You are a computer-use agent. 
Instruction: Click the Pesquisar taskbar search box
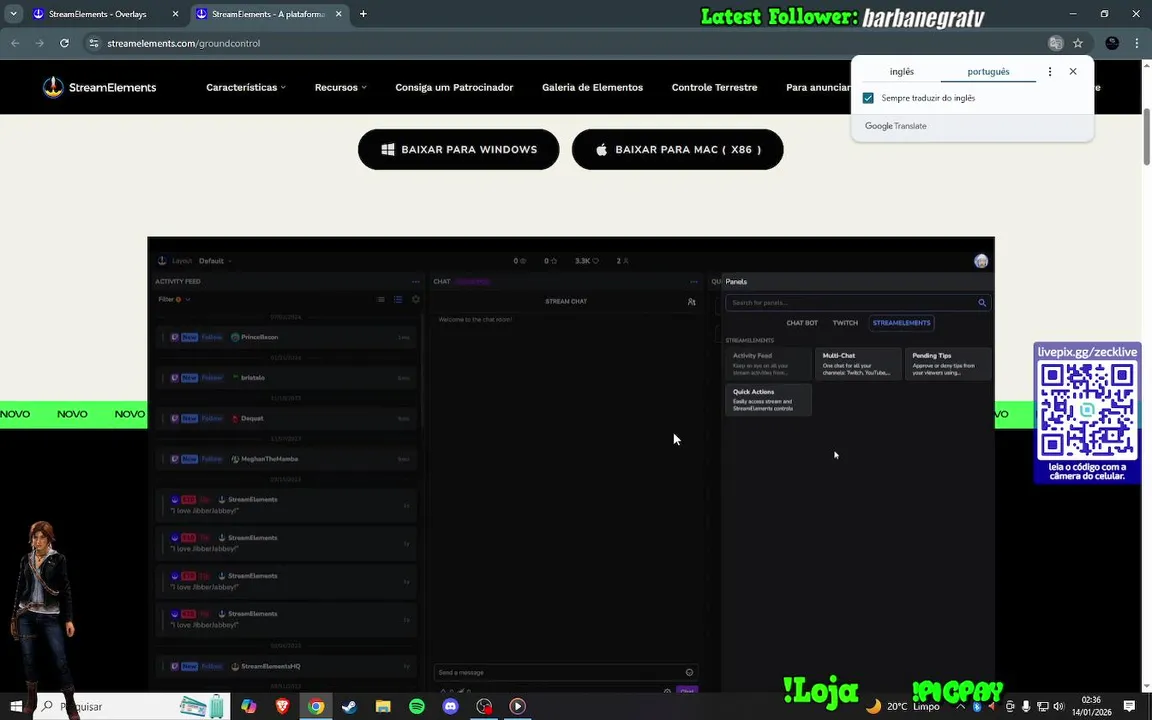point(131,706)
